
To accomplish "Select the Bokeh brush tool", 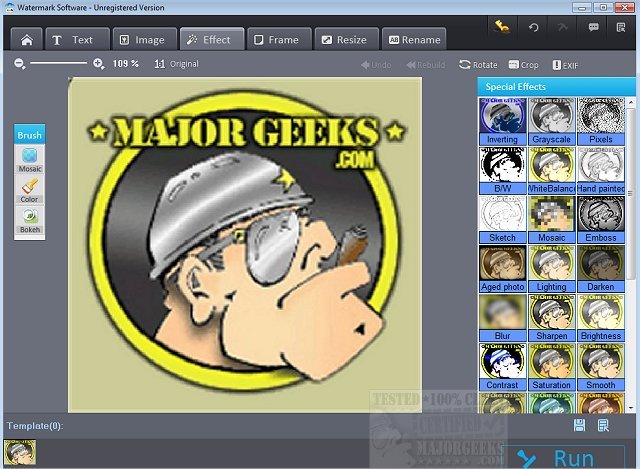I will point(30,221).
